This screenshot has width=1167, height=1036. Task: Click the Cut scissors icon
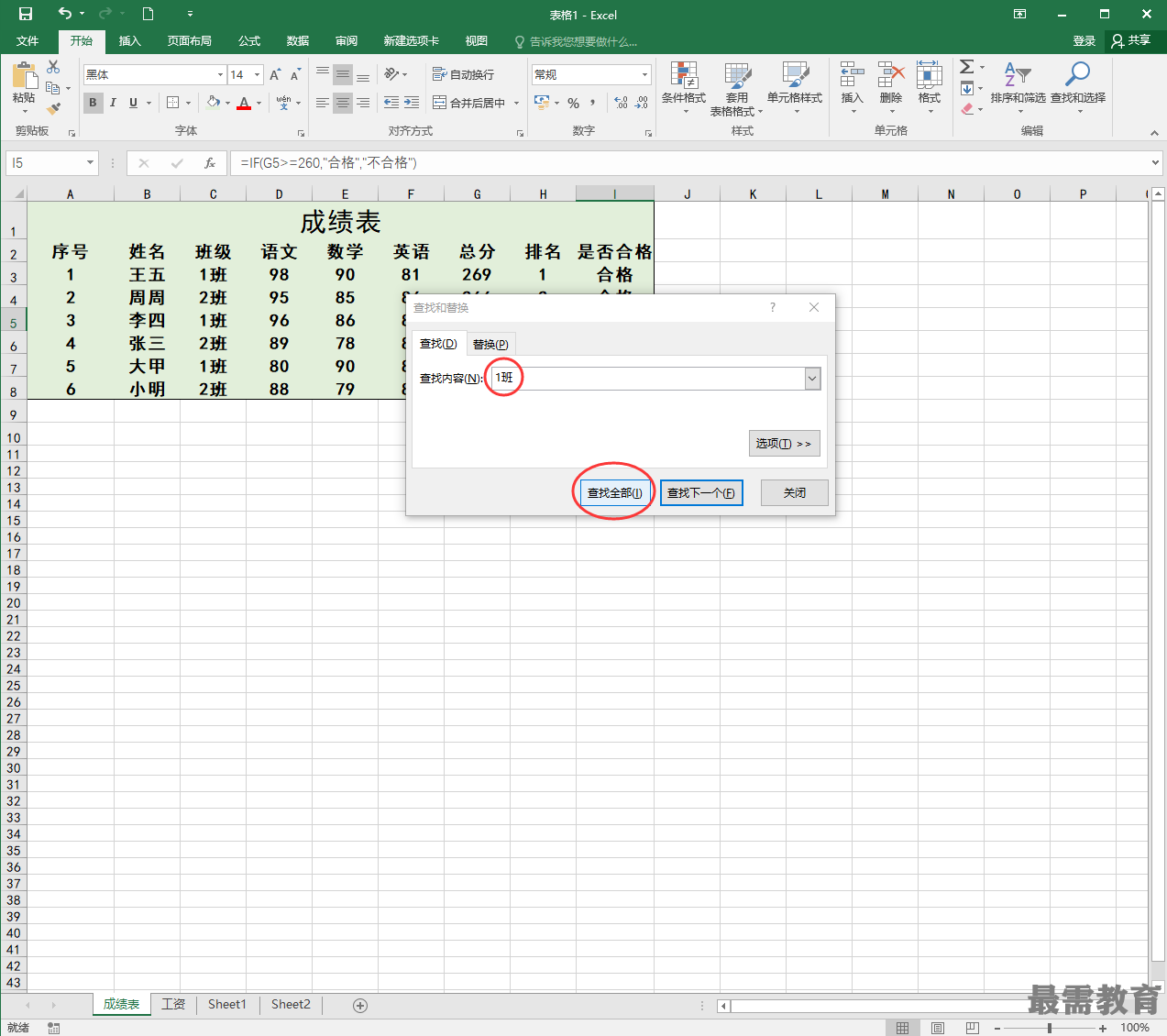coord(53,67)
